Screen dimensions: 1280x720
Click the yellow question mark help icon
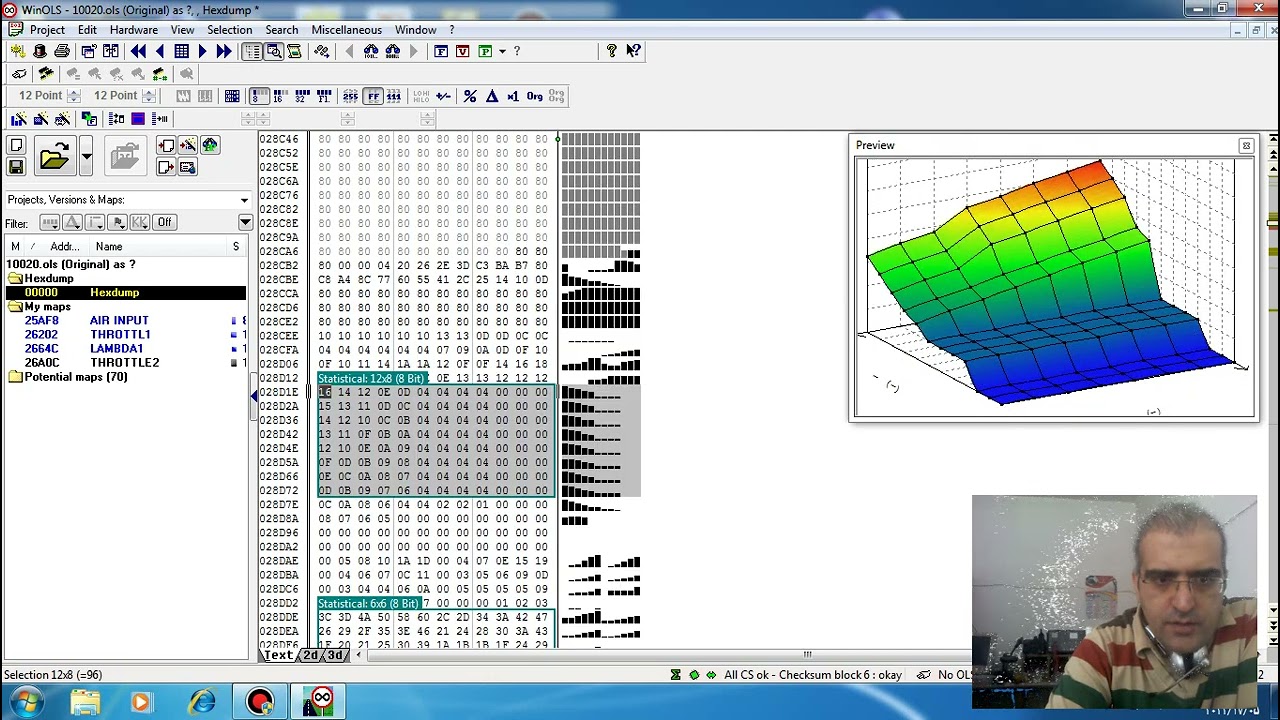point(611,51)
